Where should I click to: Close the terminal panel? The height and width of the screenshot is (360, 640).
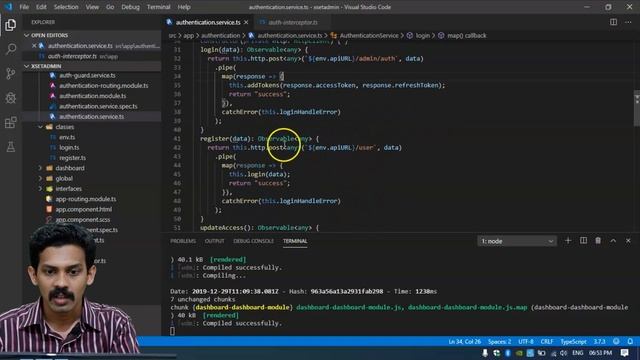[x=628, y=241]
